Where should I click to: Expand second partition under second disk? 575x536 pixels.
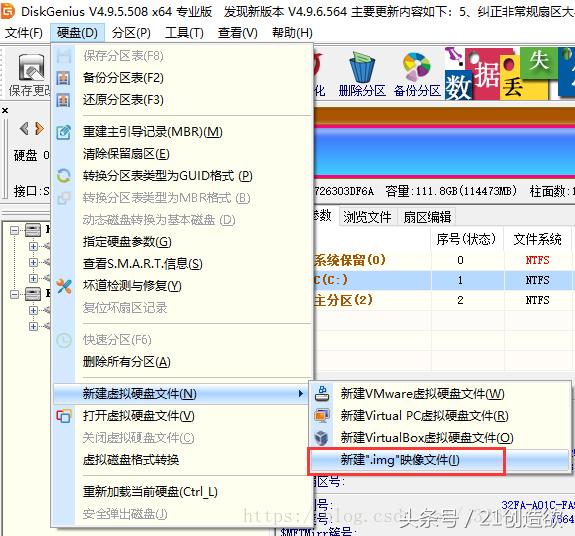coord(33,326)
